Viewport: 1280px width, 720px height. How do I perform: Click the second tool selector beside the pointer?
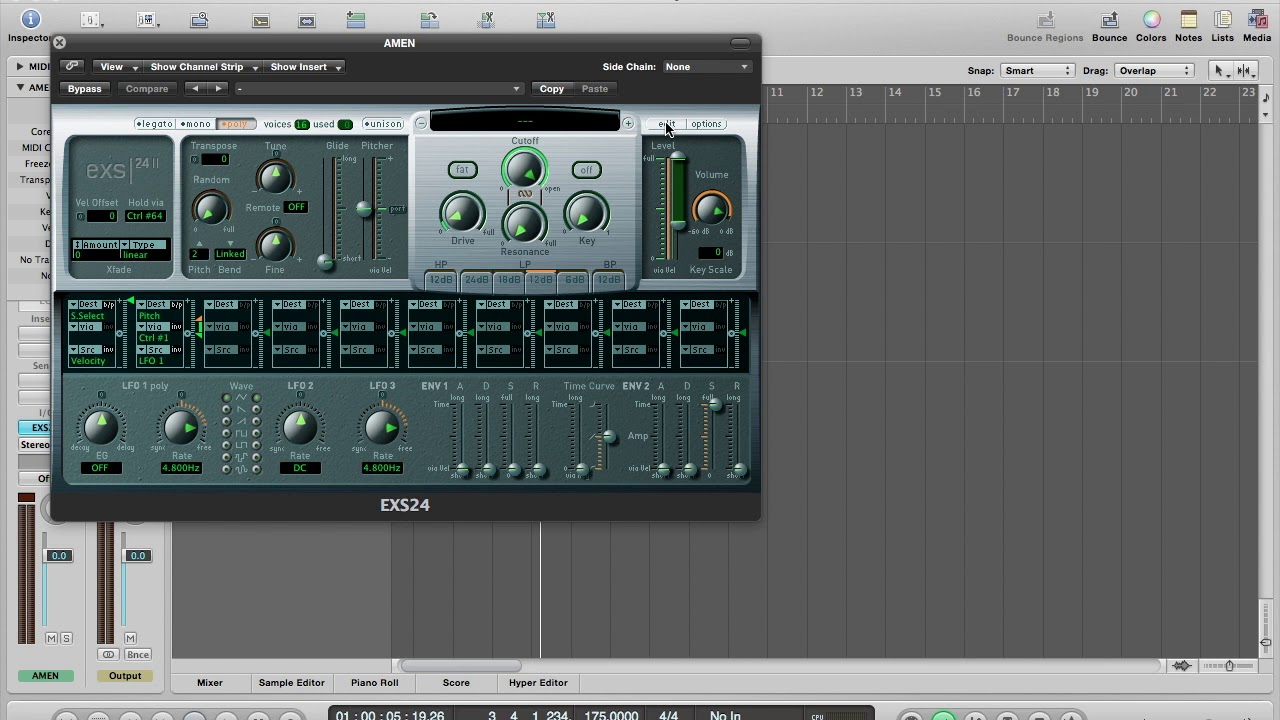(x=1245, y=70)
